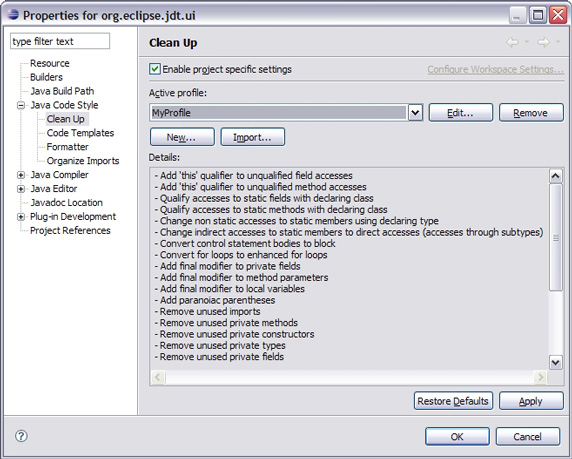Expand the Java Compiler node
Image resolution: width=572 pixels, height=459 pixels.
[21, 175]
